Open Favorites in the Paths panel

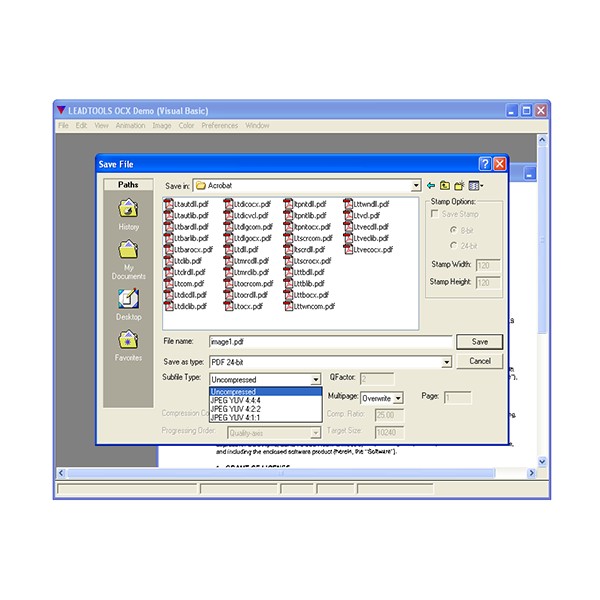tap(129, 341)
